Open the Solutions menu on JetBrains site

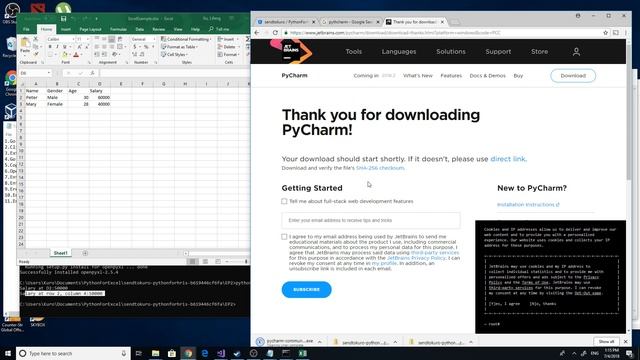pos(451,51)
